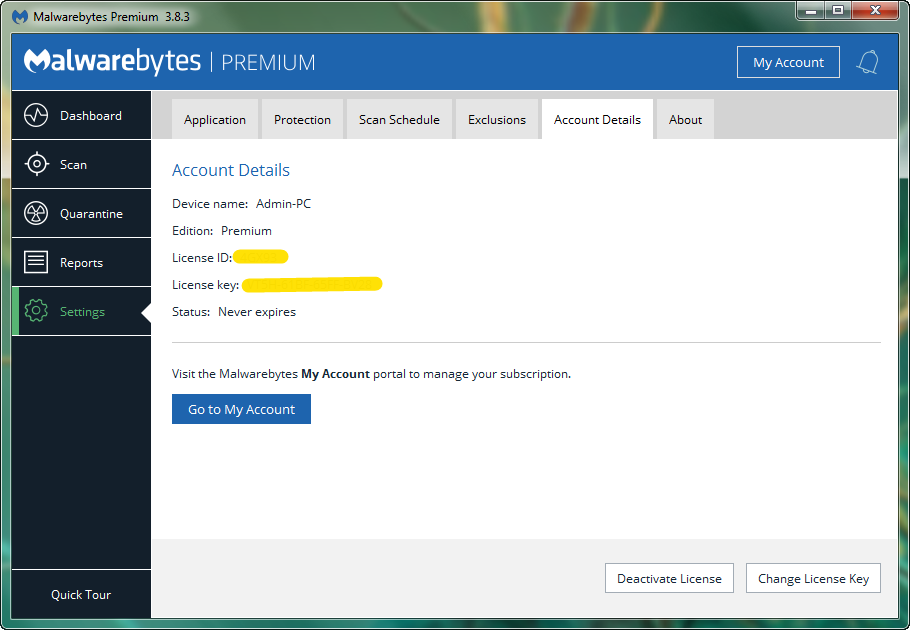910x630 pixels.
Task: Select the Account Details tab
Action: pyautogui.click(x=597, y=120)
